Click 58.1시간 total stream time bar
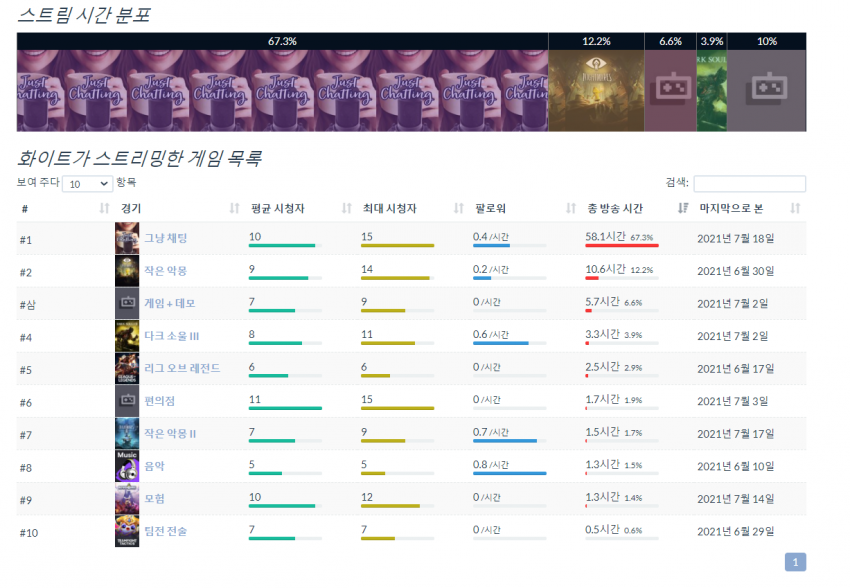 pos(622,245)
